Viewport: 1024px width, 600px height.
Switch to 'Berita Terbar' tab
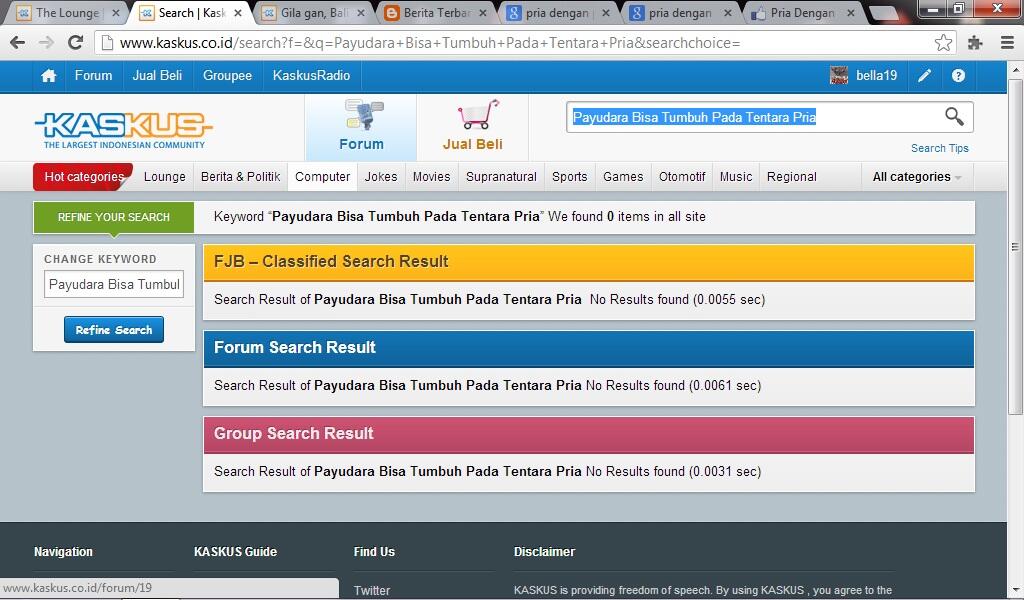[436, 13]
